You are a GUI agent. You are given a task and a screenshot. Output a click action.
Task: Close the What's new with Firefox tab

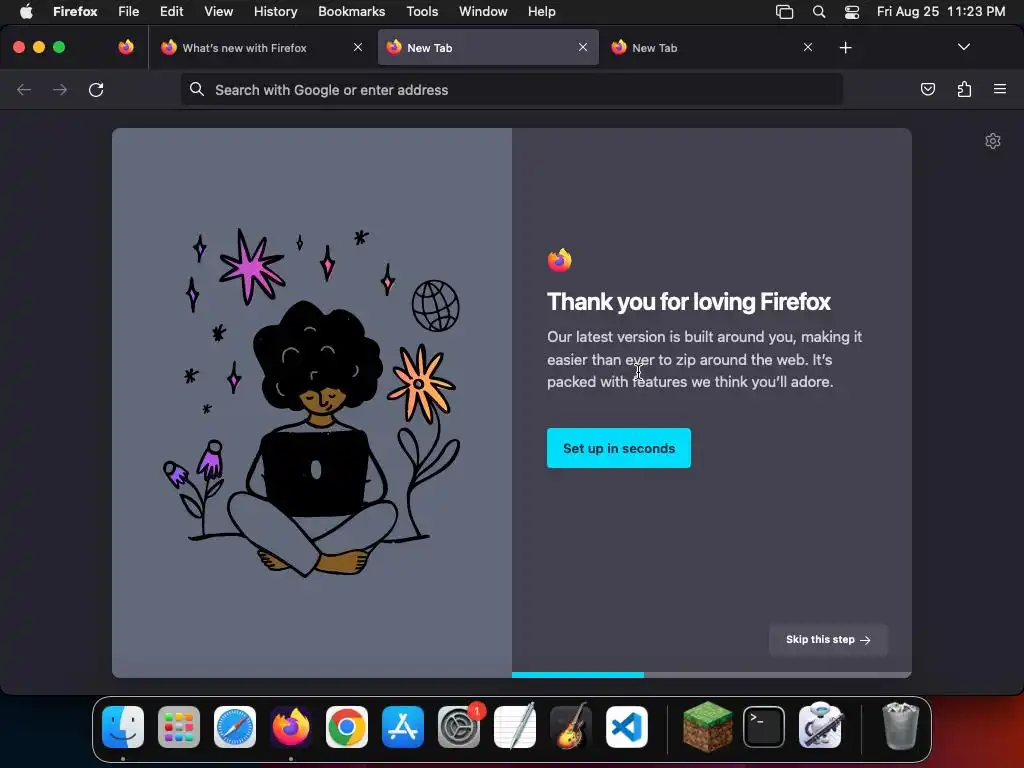tap(358, 47)
